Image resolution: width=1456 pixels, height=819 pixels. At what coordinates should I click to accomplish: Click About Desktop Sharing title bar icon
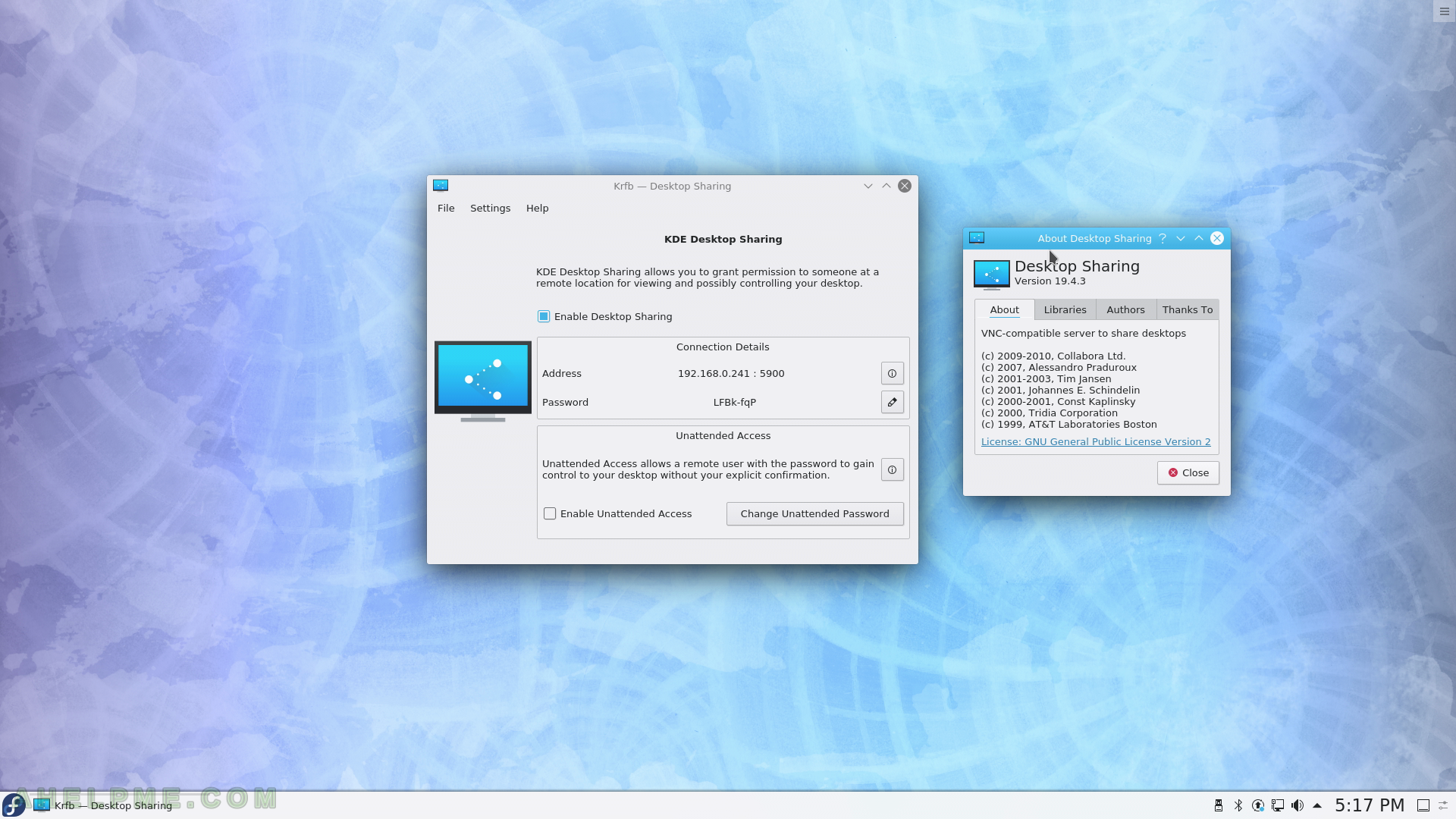977,238
